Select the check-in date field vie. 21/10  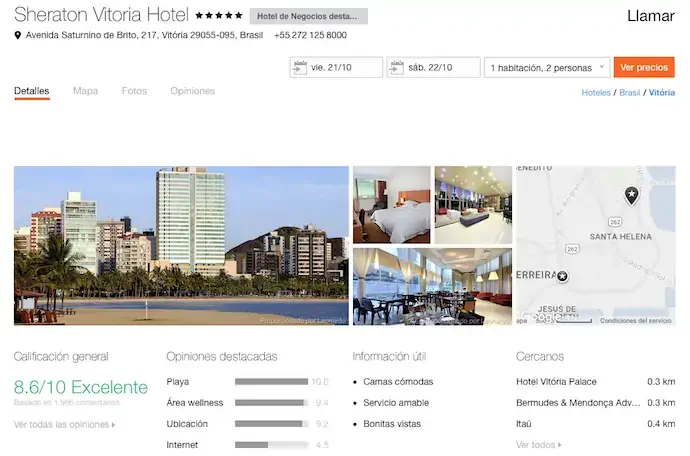coord(336,67)
